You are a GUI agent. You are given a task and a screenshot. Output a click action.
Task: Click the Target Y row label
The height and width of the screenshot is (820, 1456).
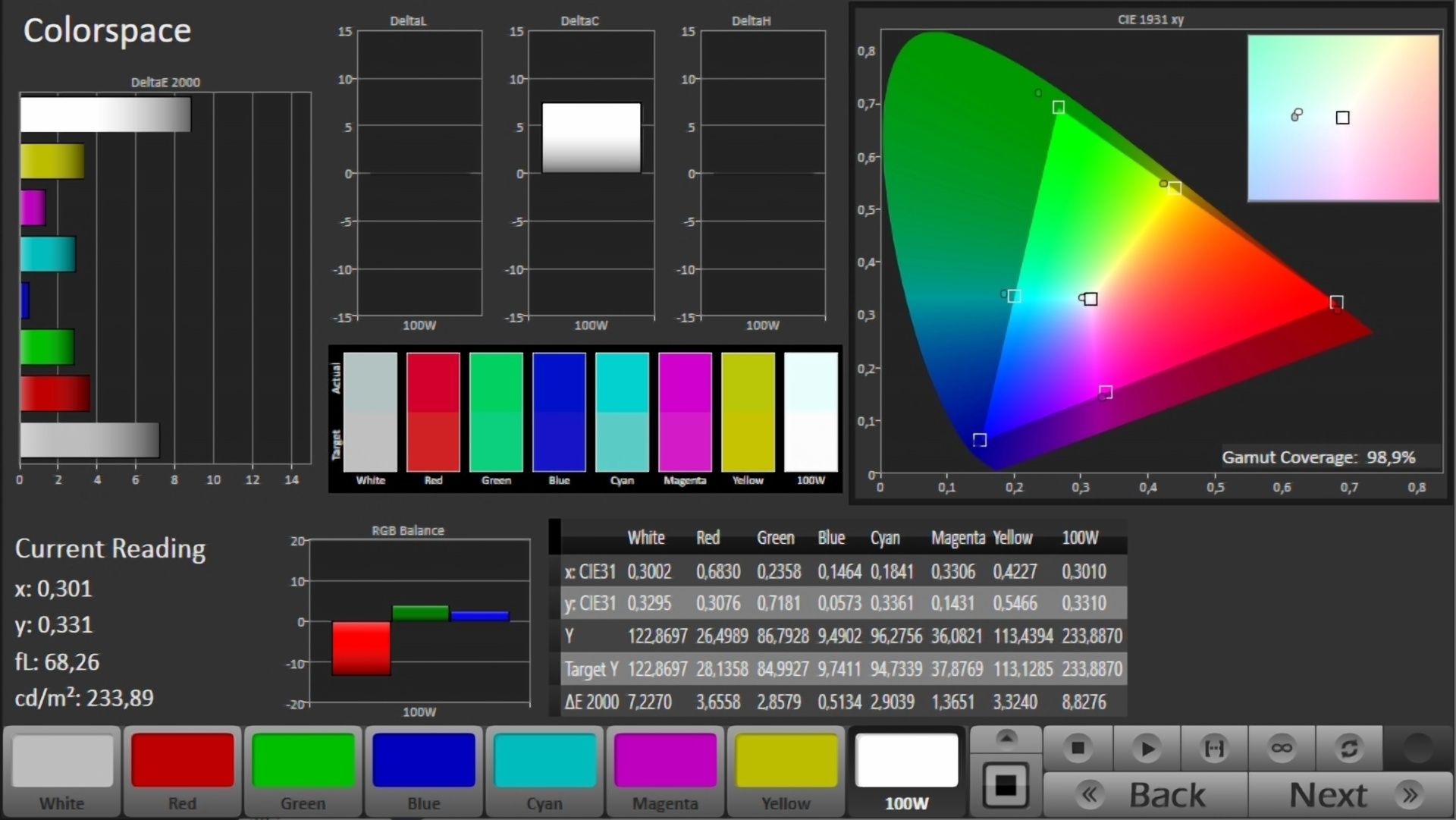(591, 669)
